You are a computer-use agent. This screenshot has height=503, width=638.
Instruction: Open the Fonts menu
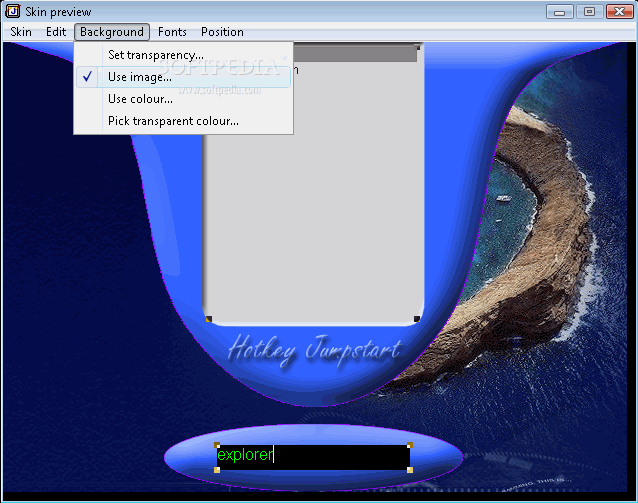[172, 32]
